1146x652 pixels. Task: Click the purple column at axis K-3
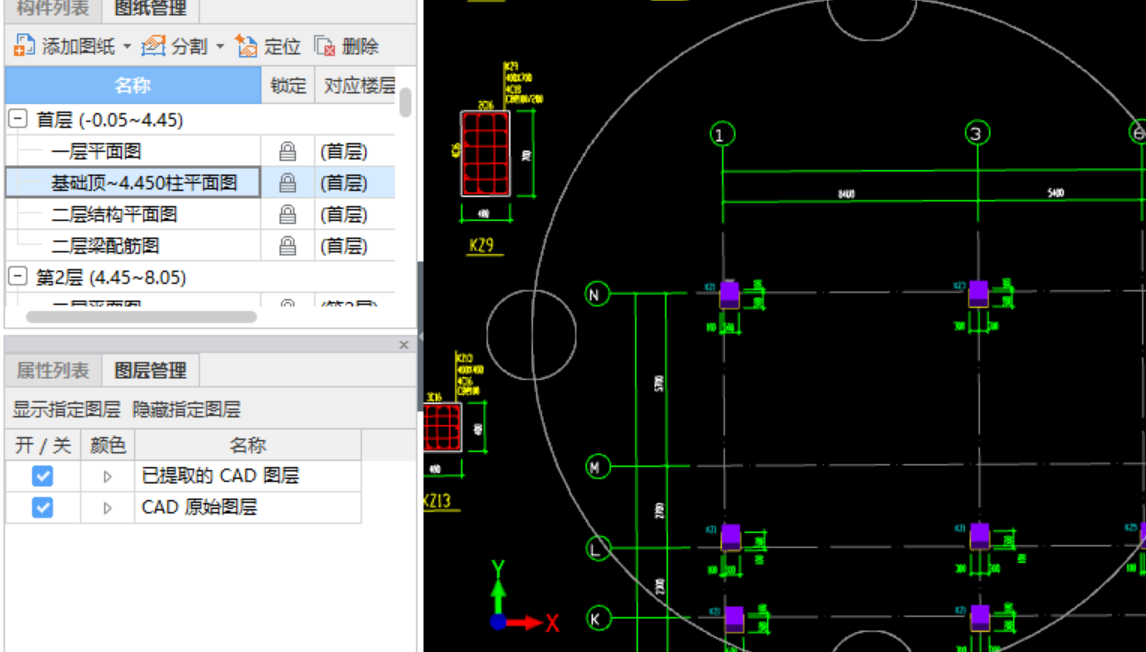pos(980,618)
